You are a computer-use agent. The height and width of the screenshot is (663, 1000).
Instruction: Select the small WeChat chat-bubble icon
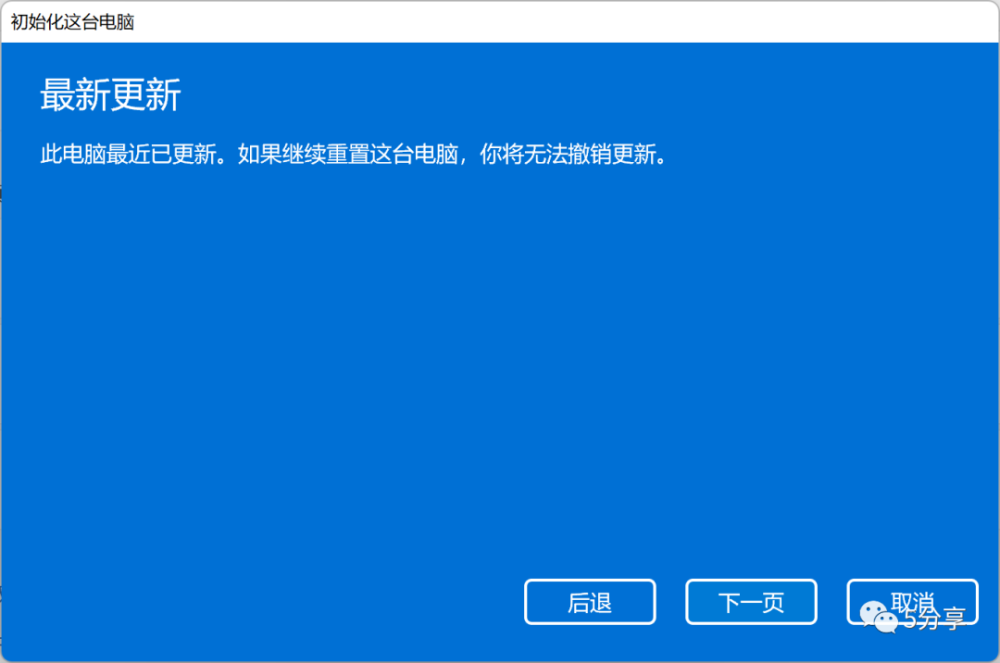pyautogui.click(x=878, y=616)
